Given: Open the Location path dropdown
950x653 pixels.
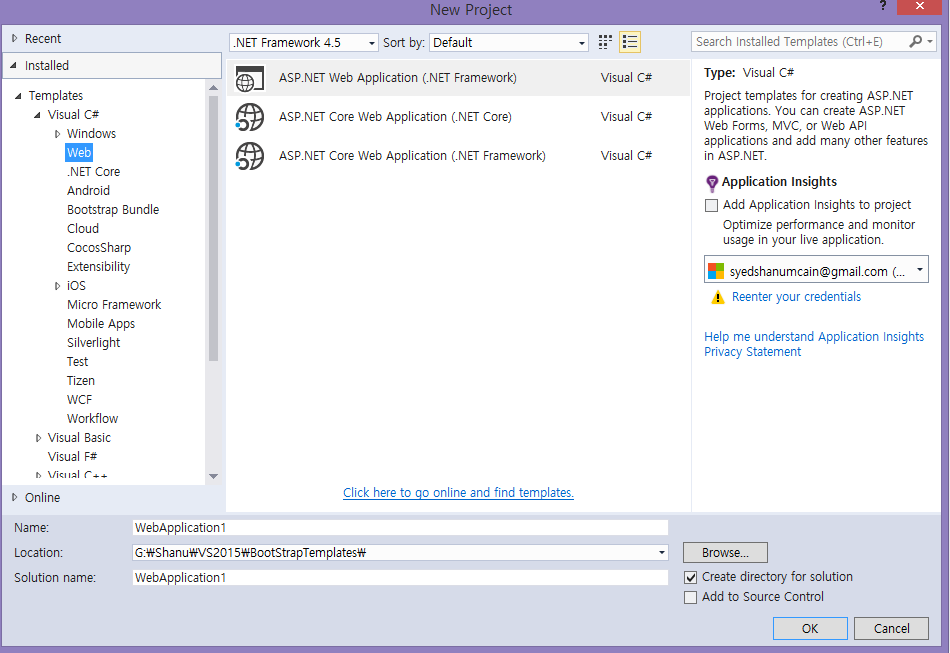Looking at the screenshot, I should tap(662, 552).
